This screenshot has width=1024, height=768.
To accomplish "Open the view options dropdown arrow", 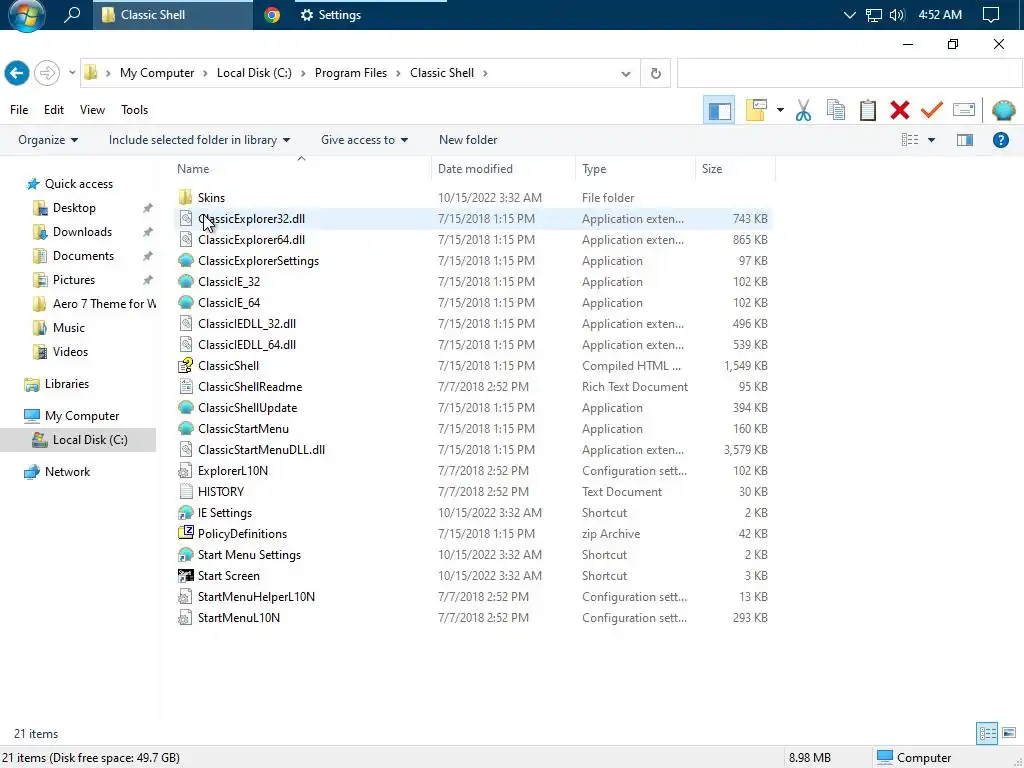I will tap(931, 140).
